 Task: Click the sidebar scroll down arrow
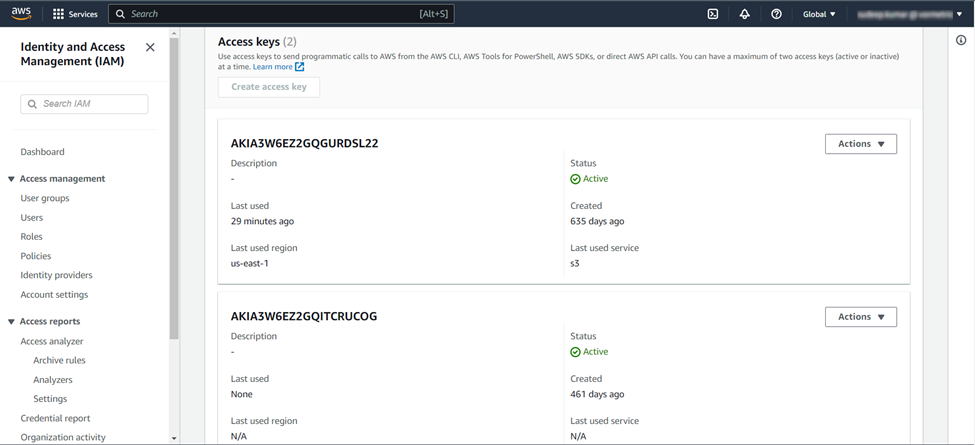tap(174, 438)
